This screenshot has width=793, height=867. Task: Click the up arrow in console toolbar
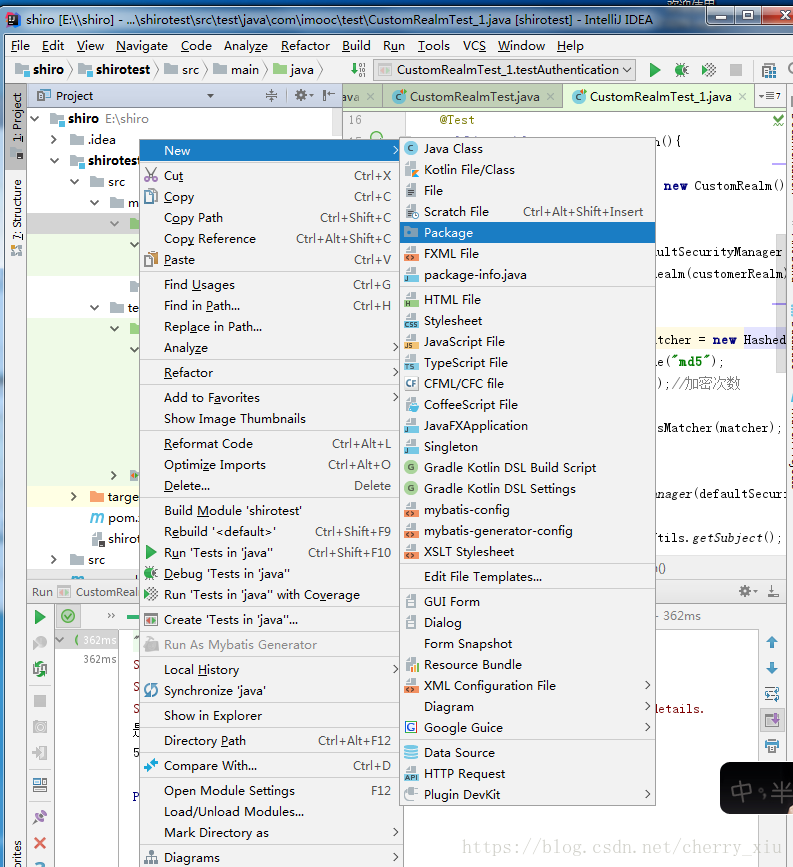[x=772, y=642]
